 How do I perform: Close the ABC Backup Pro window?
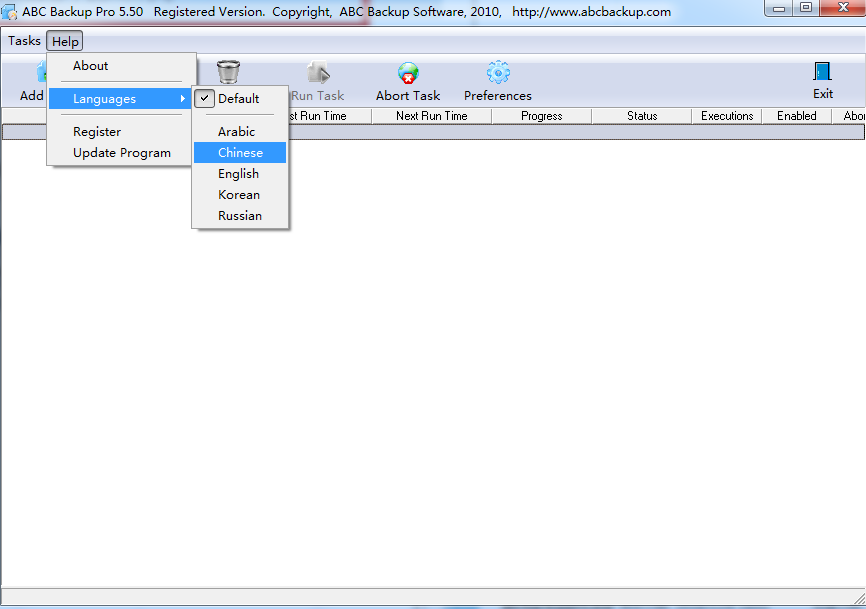[x=843, y=8]
